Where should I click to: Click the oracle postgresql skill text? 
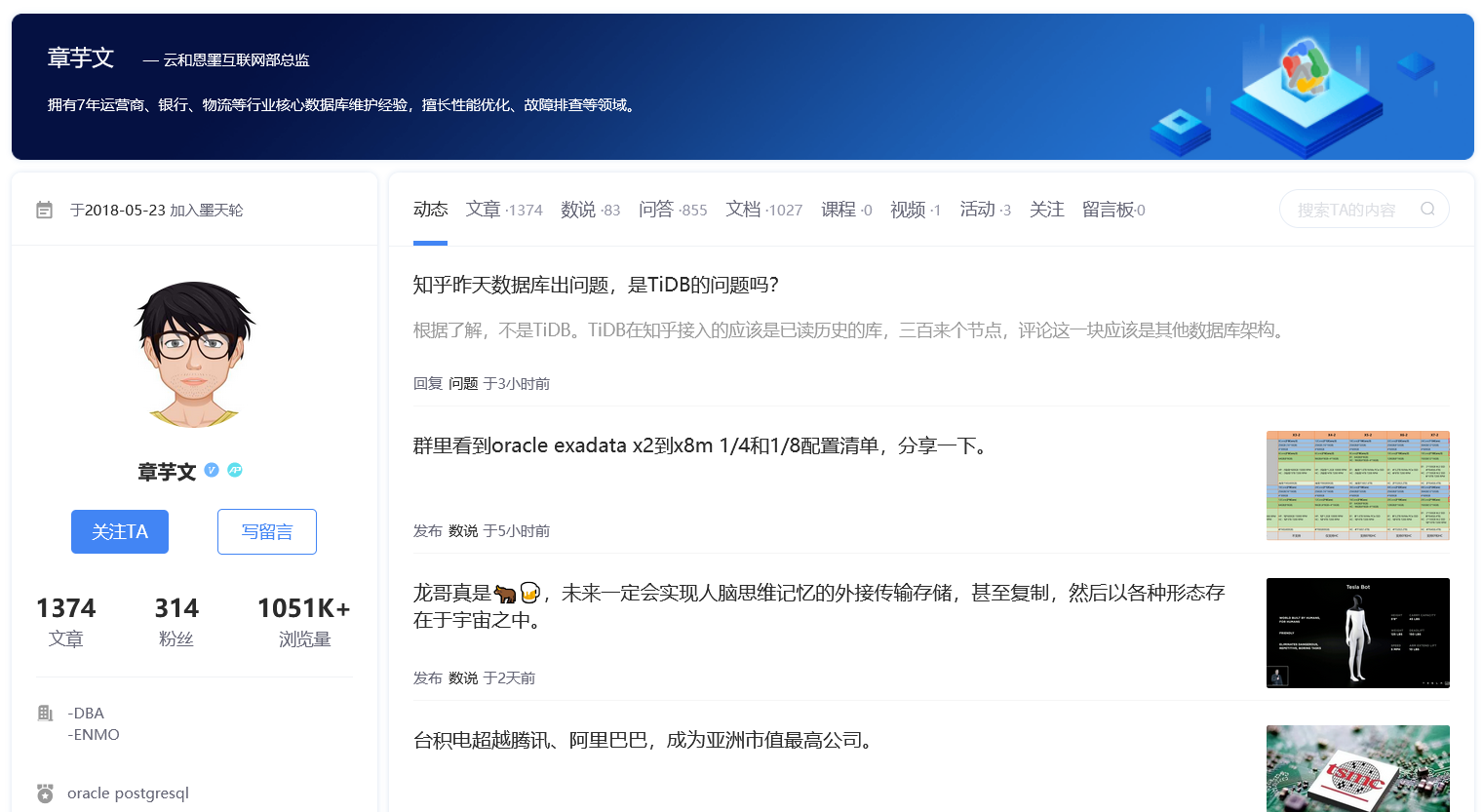(128, 793)
